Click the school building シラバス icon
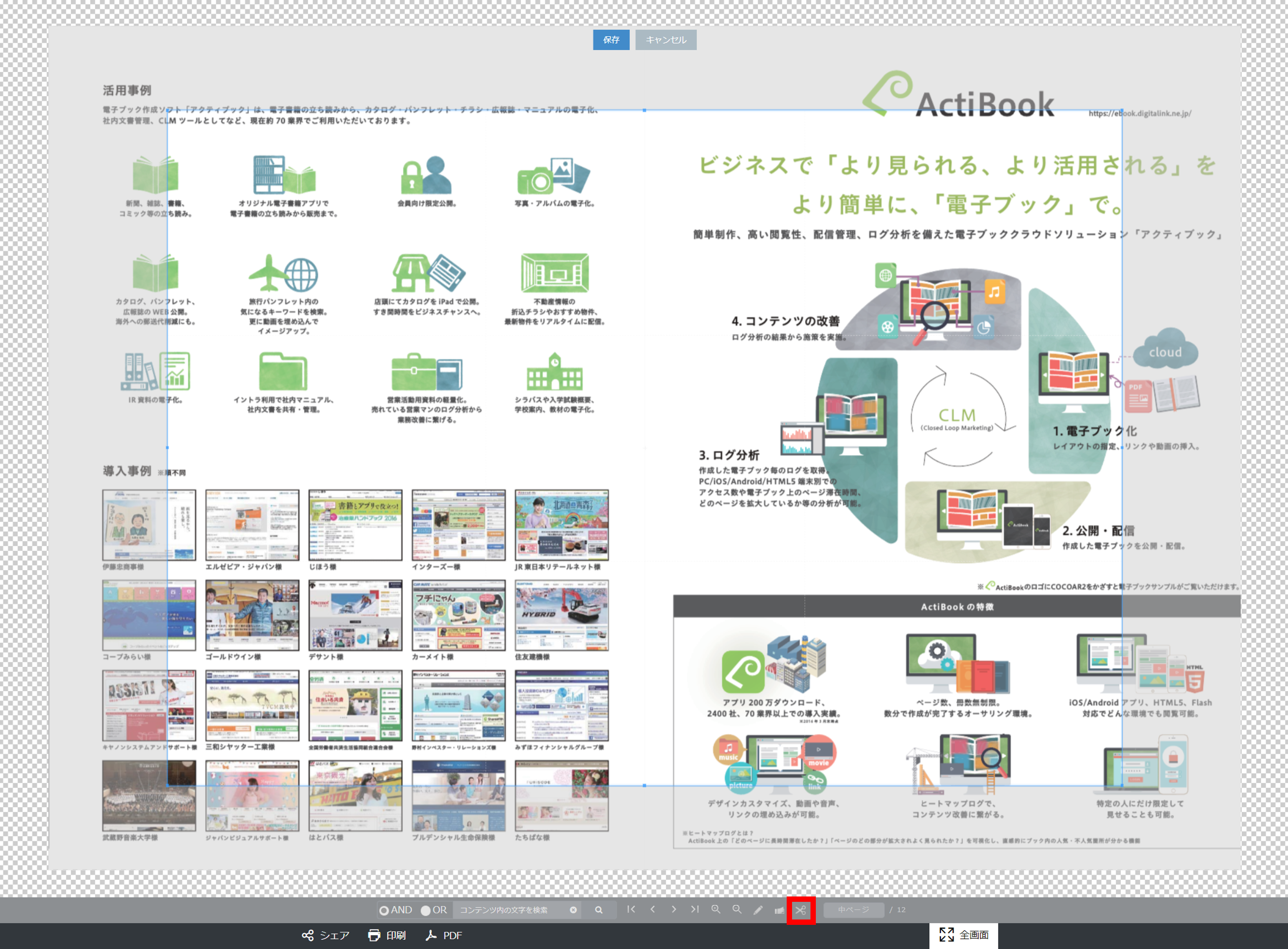The height and width of the screenshot is (949, 1288). (554, 371)
